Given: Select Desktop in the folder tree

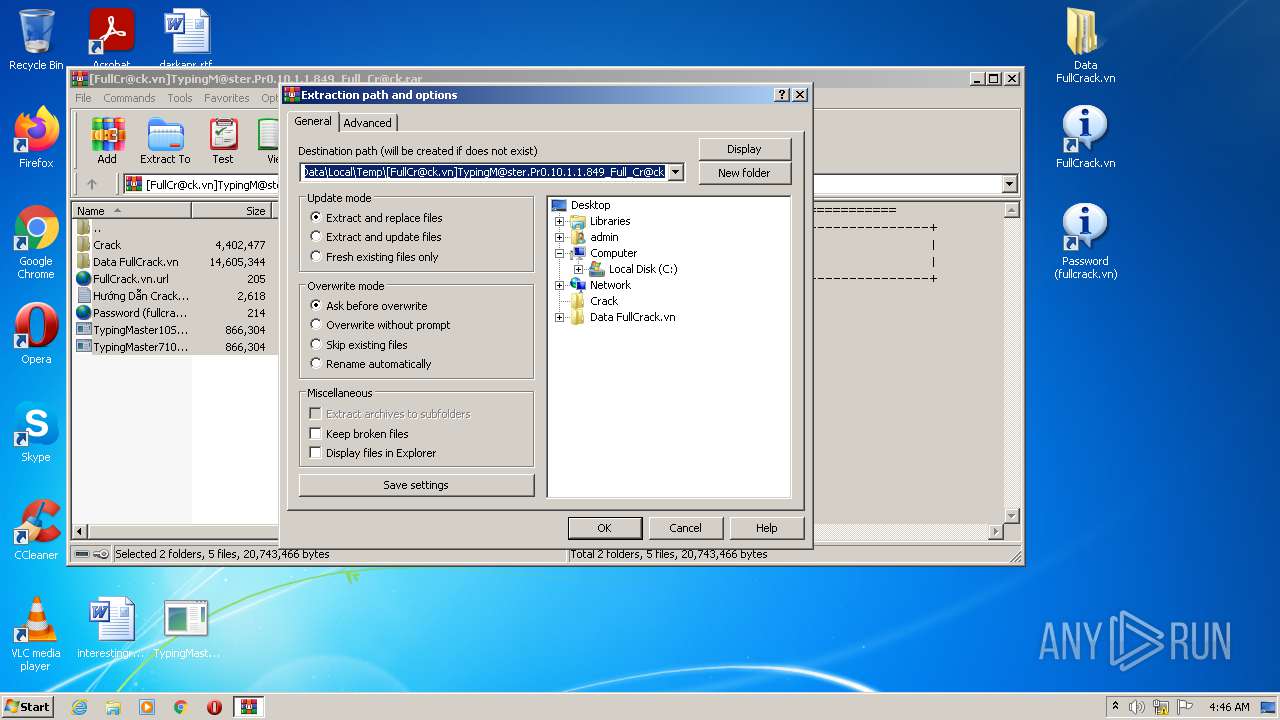Looking at the screenshot, I should (x=590, y=205).
